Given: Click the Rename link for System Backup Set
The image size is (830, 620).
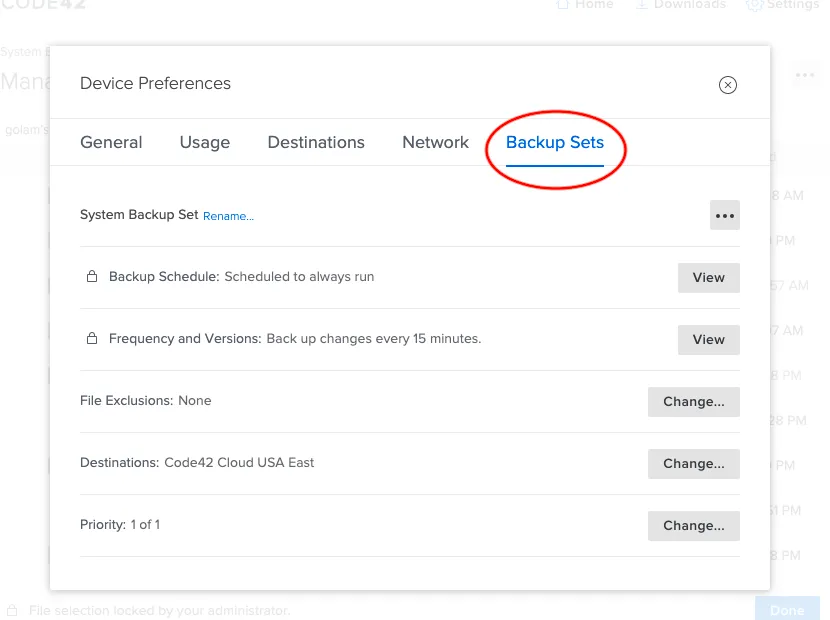Looking at the screenshot, I should point(228,216).
